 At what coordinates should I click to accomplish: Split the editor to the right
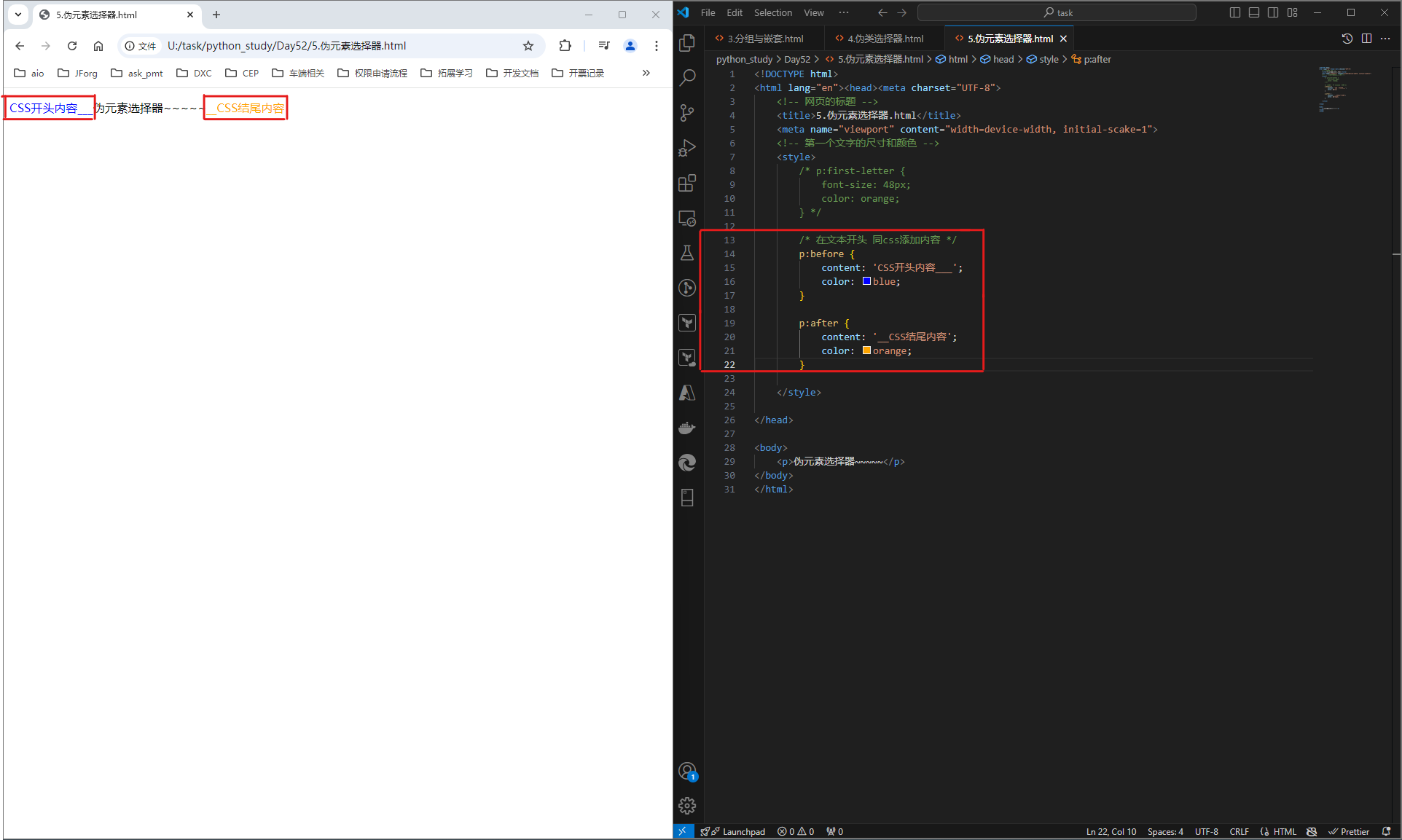pos(1366,39)
